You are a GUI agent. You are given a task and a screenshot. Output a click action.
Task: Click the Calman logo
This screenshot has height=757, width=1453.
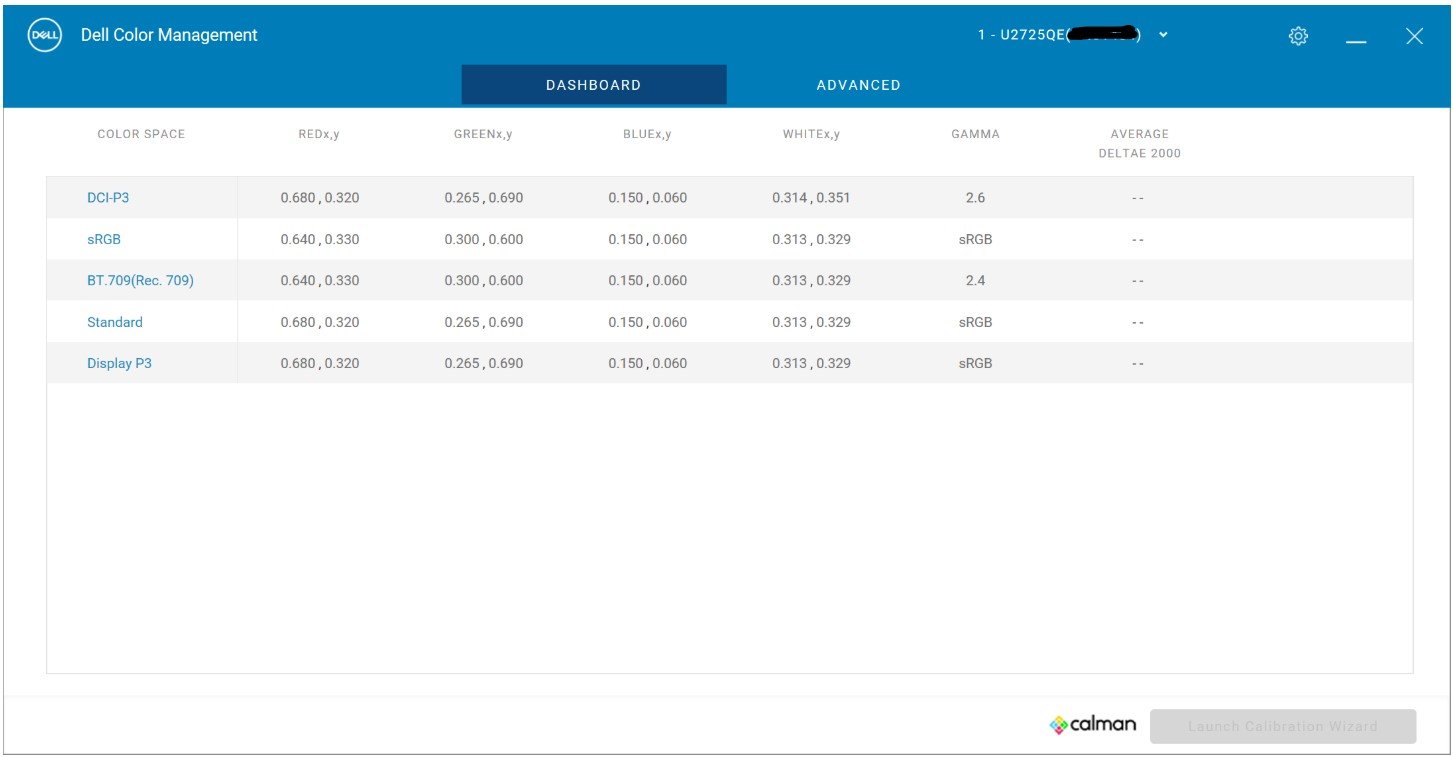tap(1093, 725)
